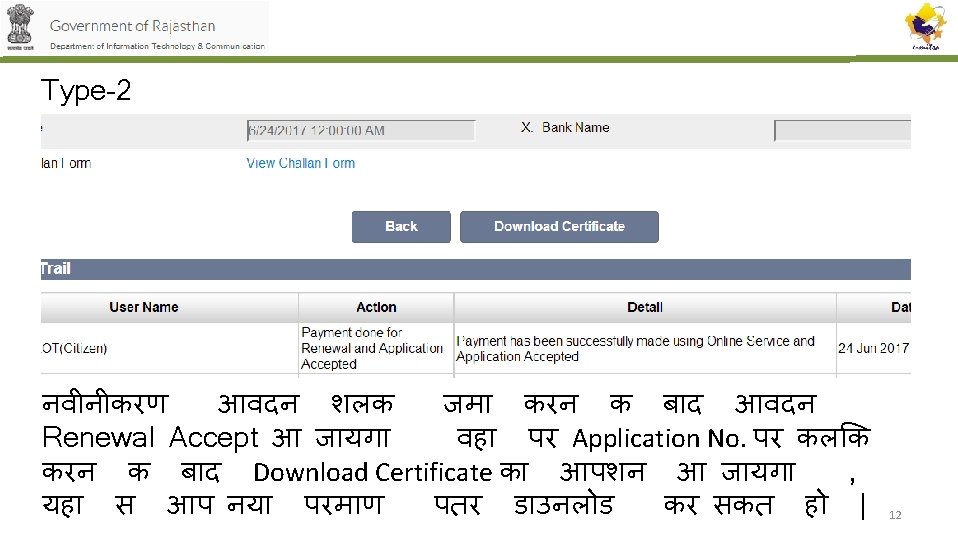Click the User Name column header

pyautogui.click(x=169, y=307)
